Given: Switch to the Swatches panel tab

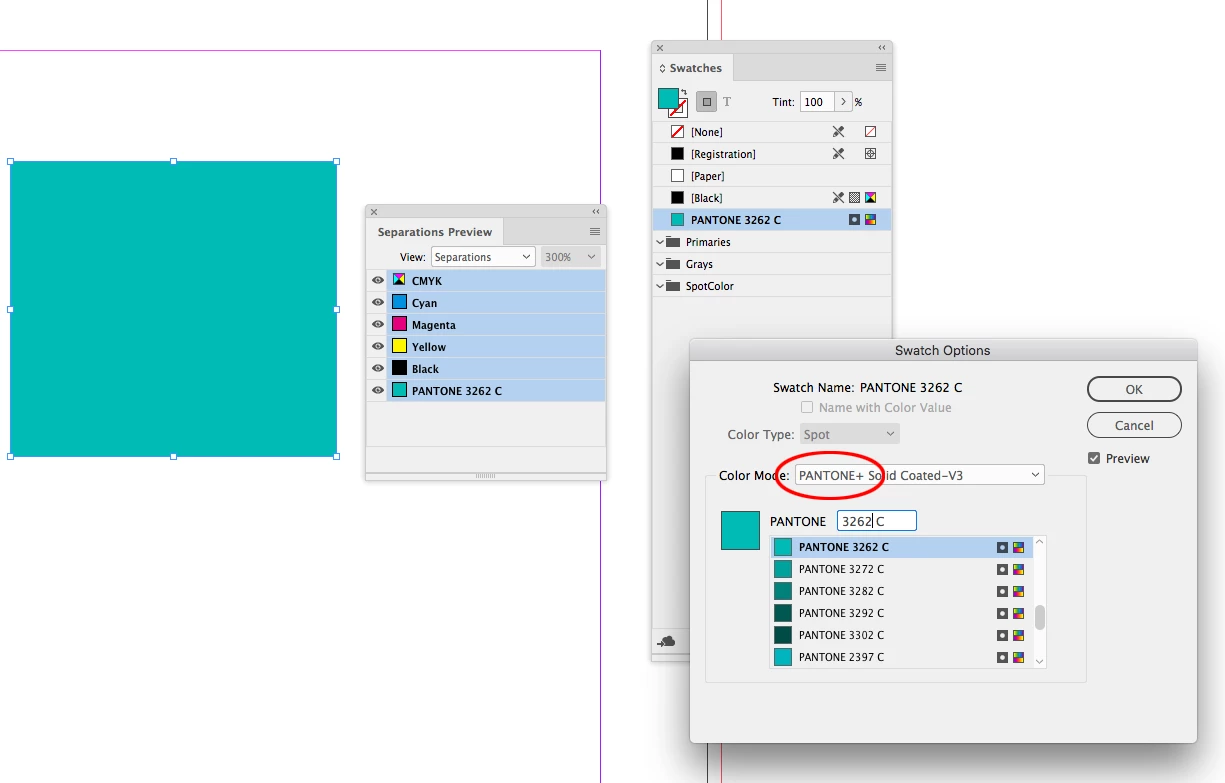Looking at the screenshot, I should coord(691,68).
